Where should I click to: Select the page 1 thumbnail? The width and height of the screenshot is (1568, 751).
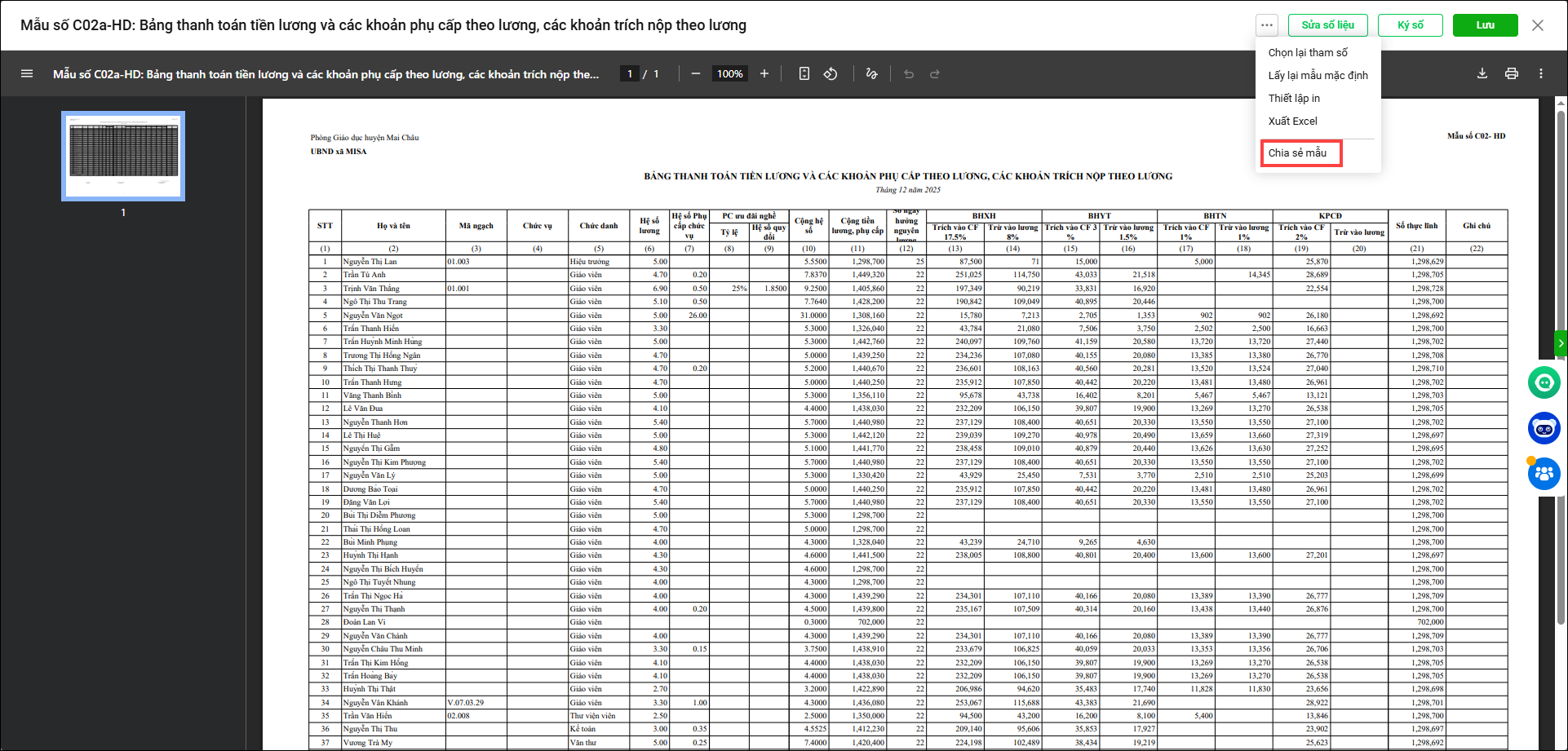[x=123, y=156]
